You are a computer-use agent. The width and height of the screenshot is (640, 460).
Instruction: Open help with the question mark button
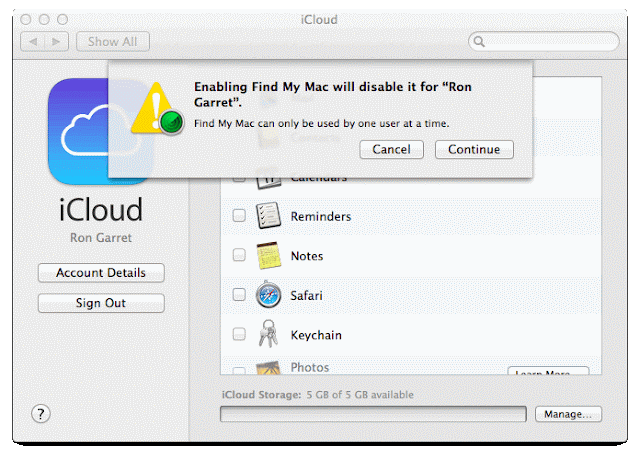(x=41, y=414)
